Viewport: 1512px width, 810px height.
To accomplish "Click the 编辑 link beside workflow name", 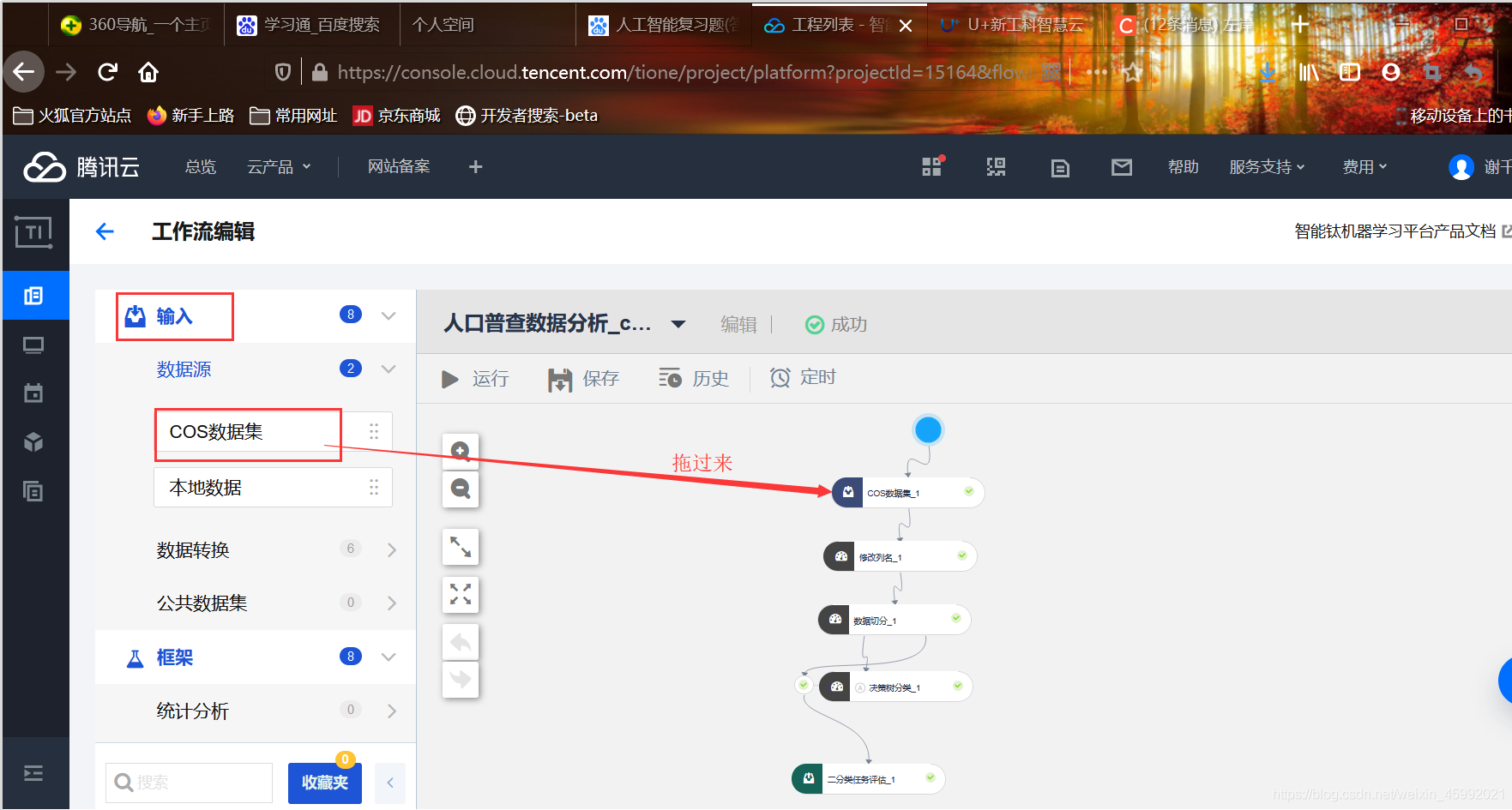I will point(738,324).
